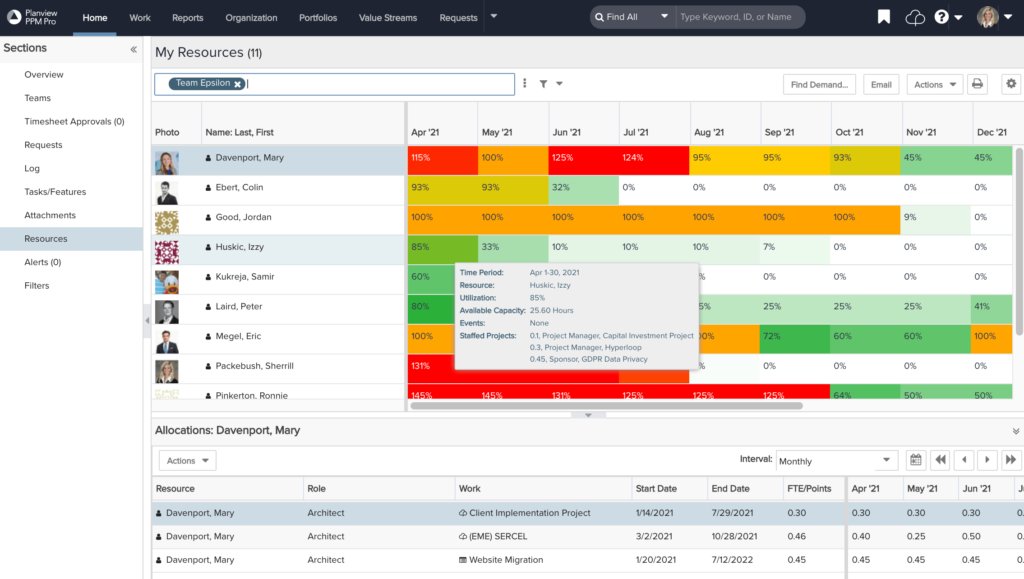The height and width of the screenshot is (579, 1024).
Task: Collapse the Allocations panel chevron
Action: 1016,431
